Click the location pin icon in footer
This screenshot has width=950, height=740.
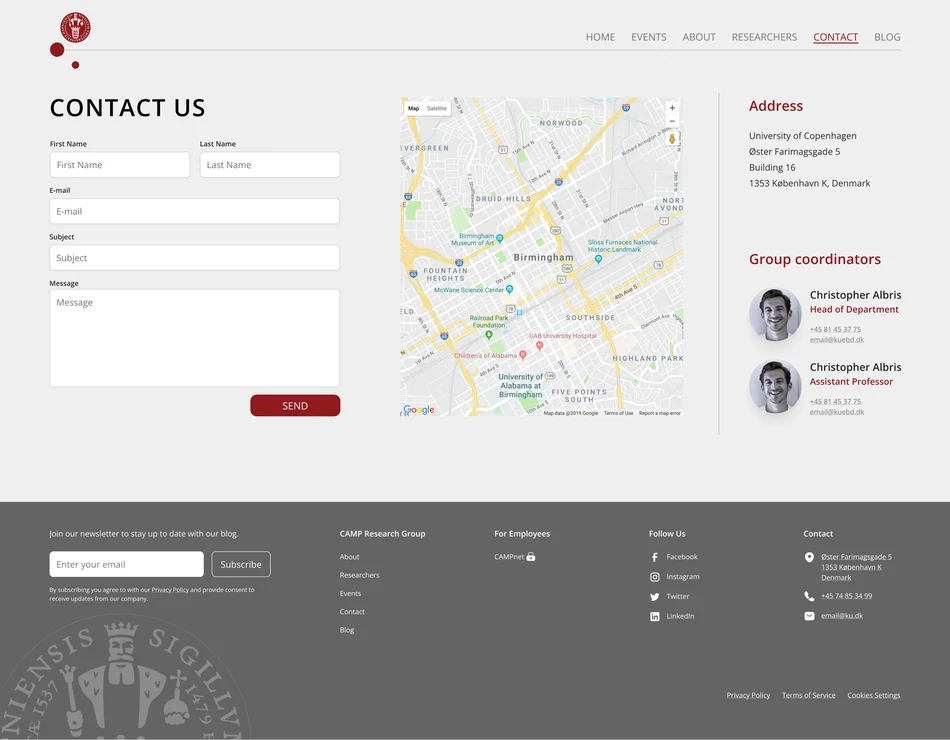(809, 558)
